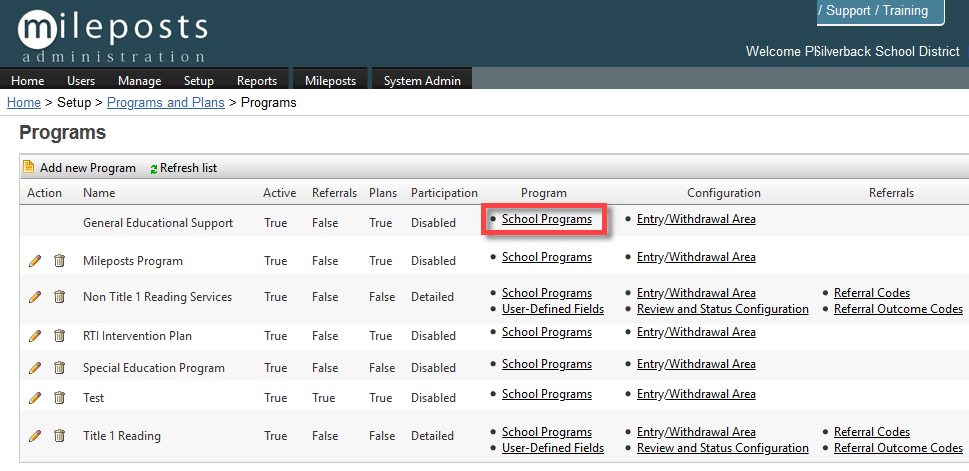The height and width of the screenshot is (471, 969).
Task: Open Entry/Withdrawal Area for Title 1 Reading
Action: (696, 432)
